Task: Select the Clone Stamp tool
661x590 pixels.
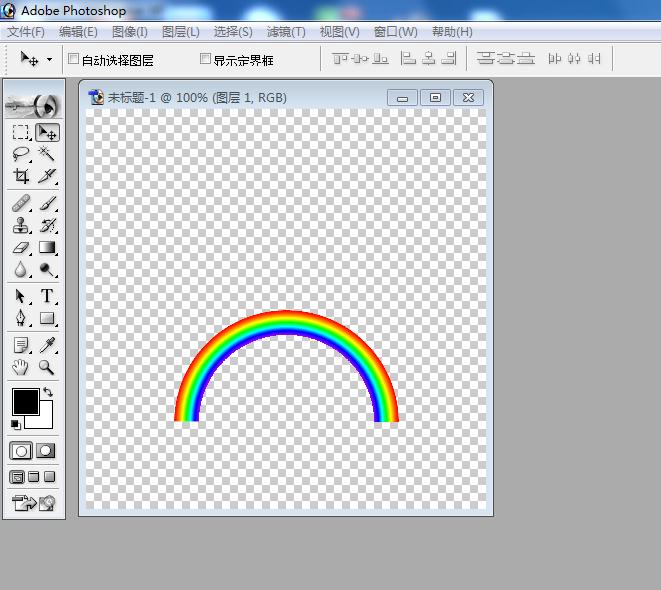Action: point(20,225)
